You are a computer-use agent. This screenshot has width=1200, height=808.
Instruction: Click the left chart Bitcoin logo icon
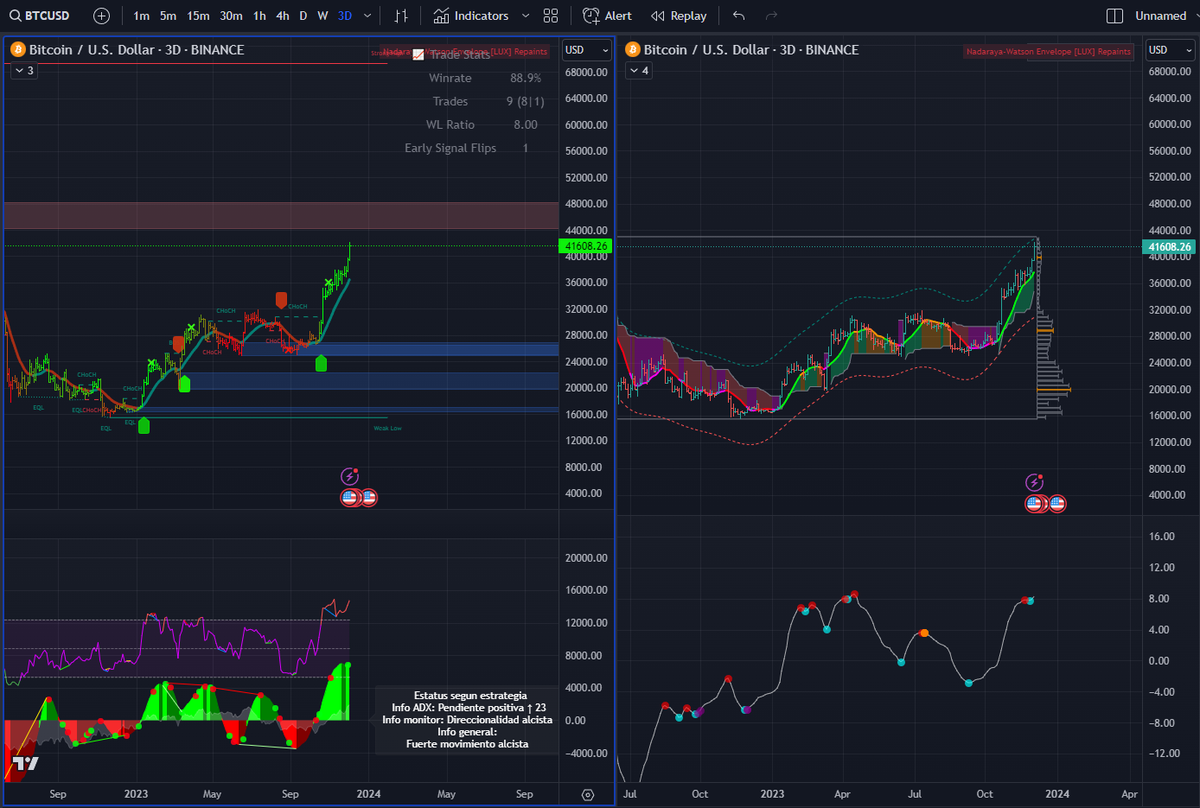click(17, 49)
